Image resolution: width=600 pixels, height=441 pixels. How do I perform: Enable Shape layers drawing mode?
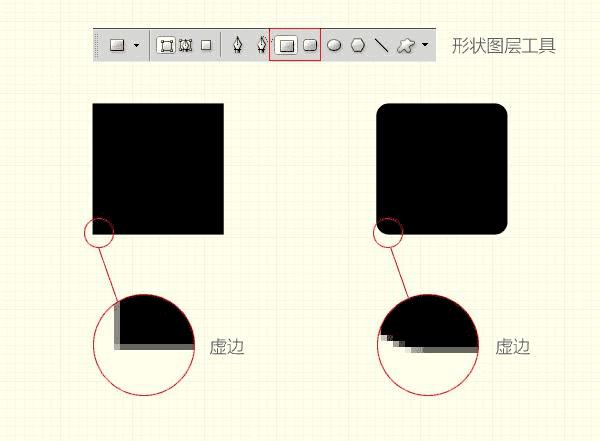pyautogui.click(x=166, y=45)
